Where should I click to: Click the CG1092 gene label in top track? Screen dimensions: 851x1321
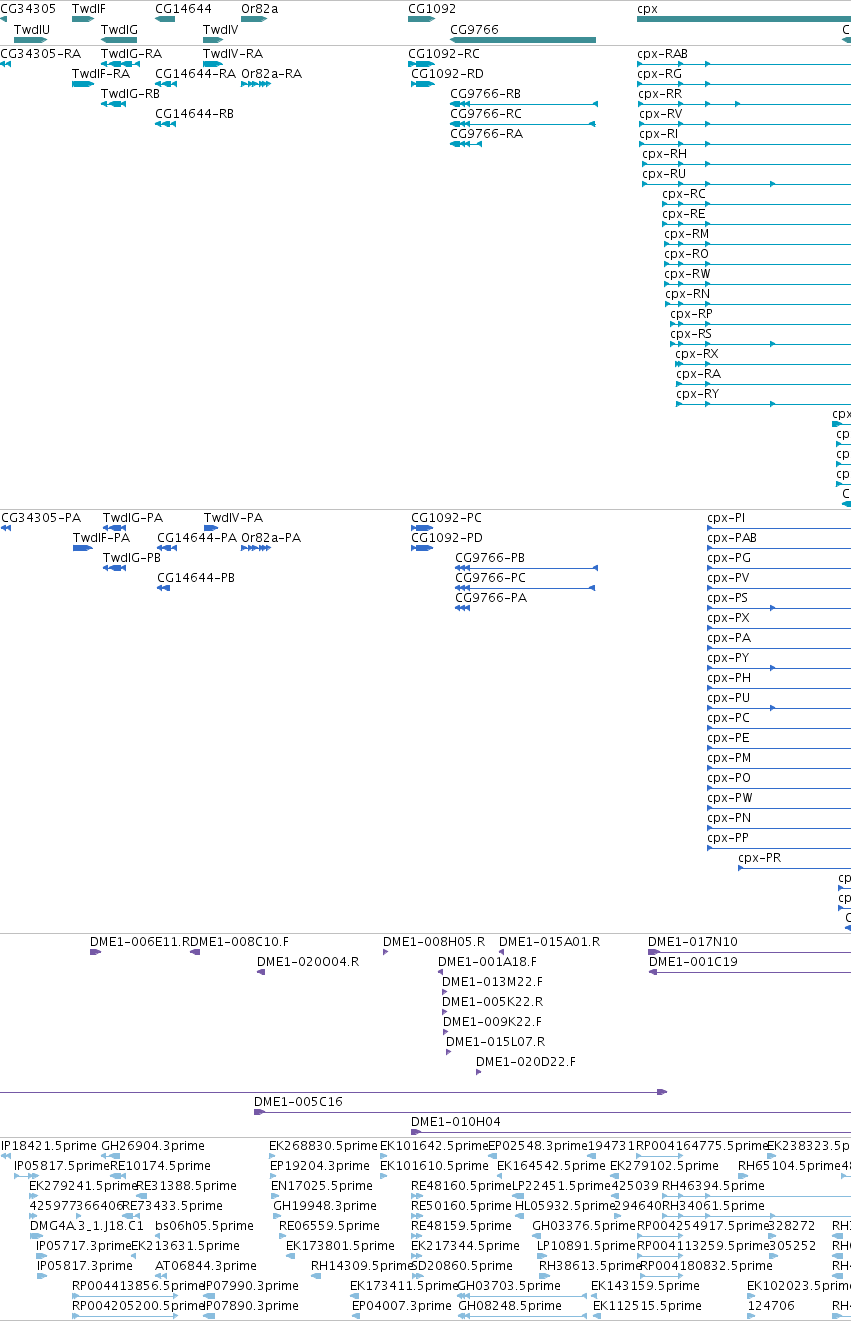pyautogui.click(x=432, y=8)
